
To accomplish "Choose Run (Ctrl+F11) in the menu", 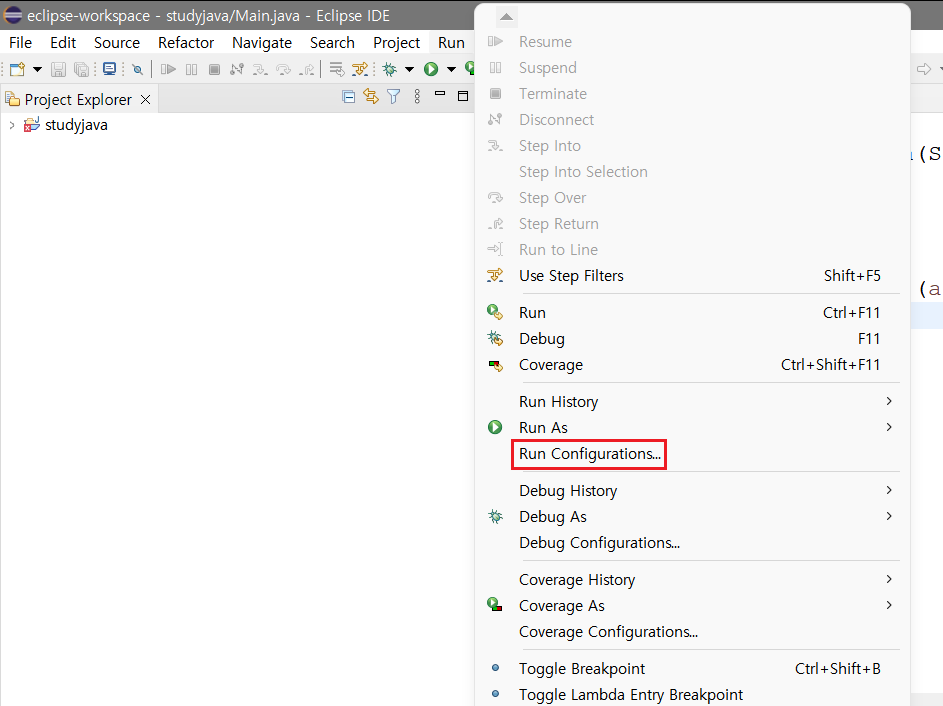I will 692,313.
